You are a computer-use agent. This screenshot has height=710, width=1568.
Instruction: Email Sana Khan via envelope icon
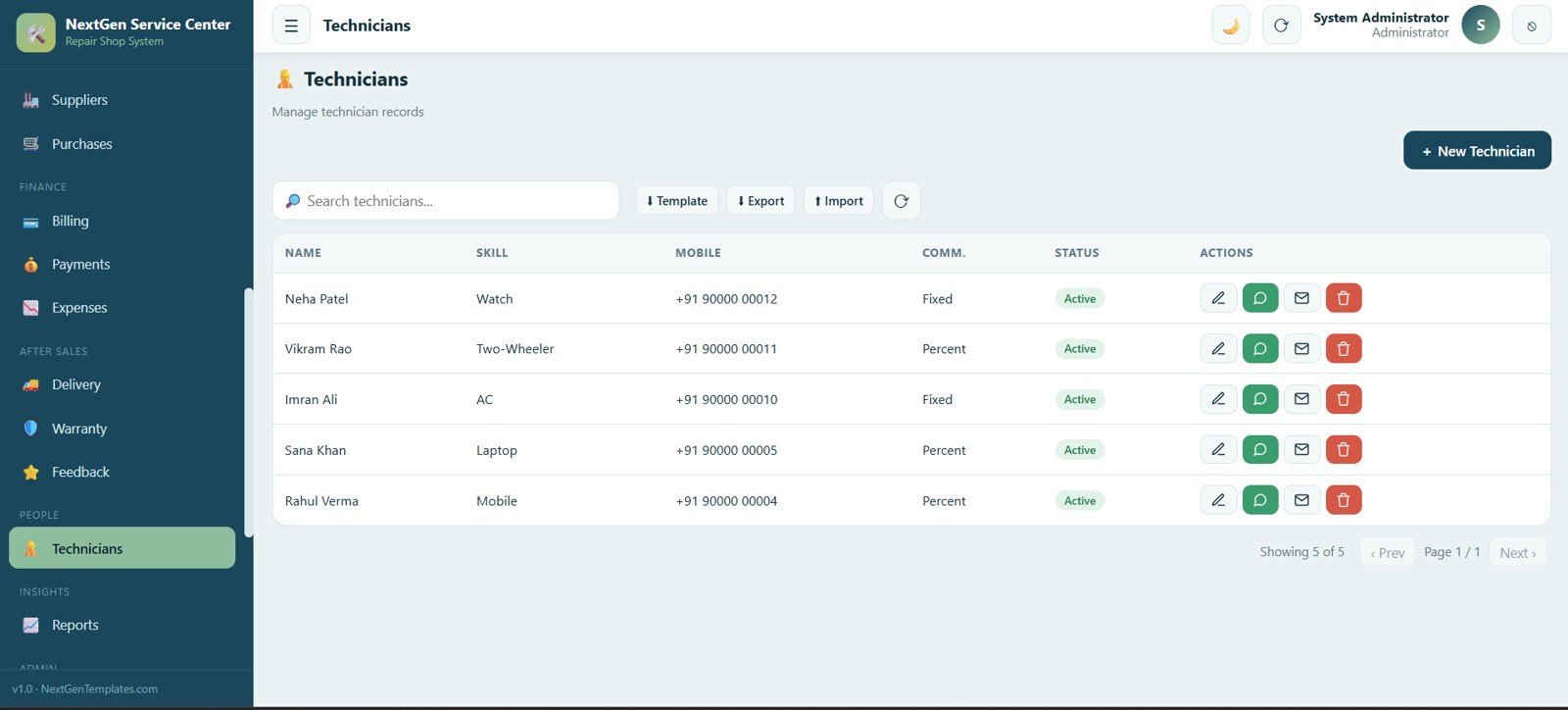(x=1301, y=449)
